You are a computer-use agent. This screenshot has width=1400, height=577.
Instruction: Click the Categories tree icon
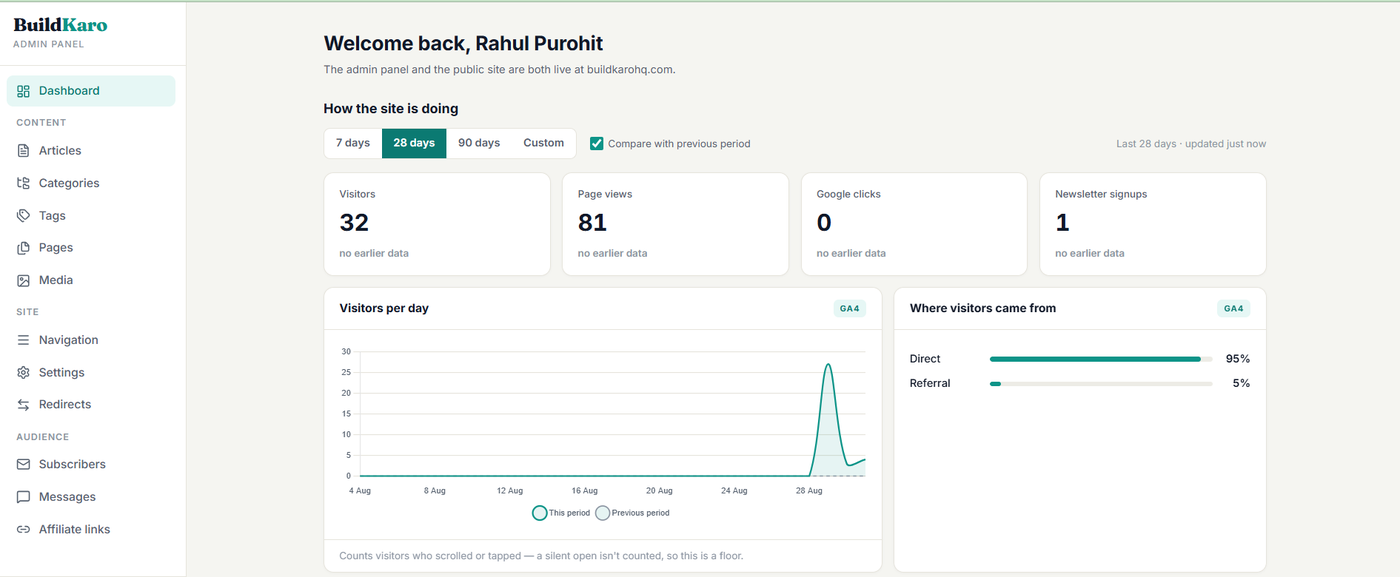23,183
